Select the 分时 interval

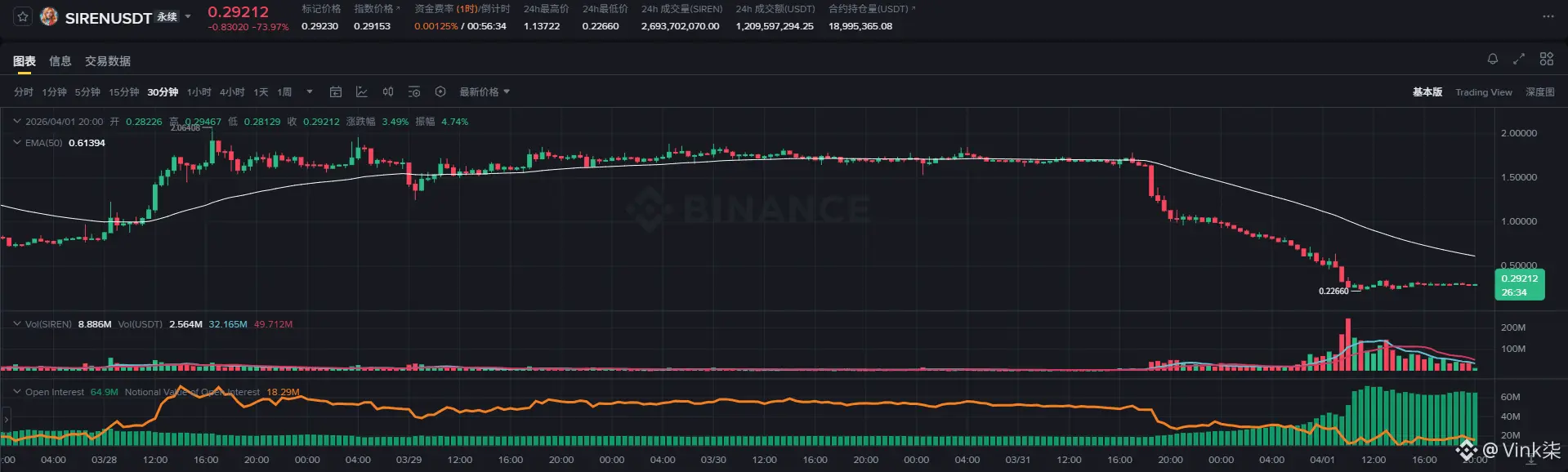[x=24, y=92]
